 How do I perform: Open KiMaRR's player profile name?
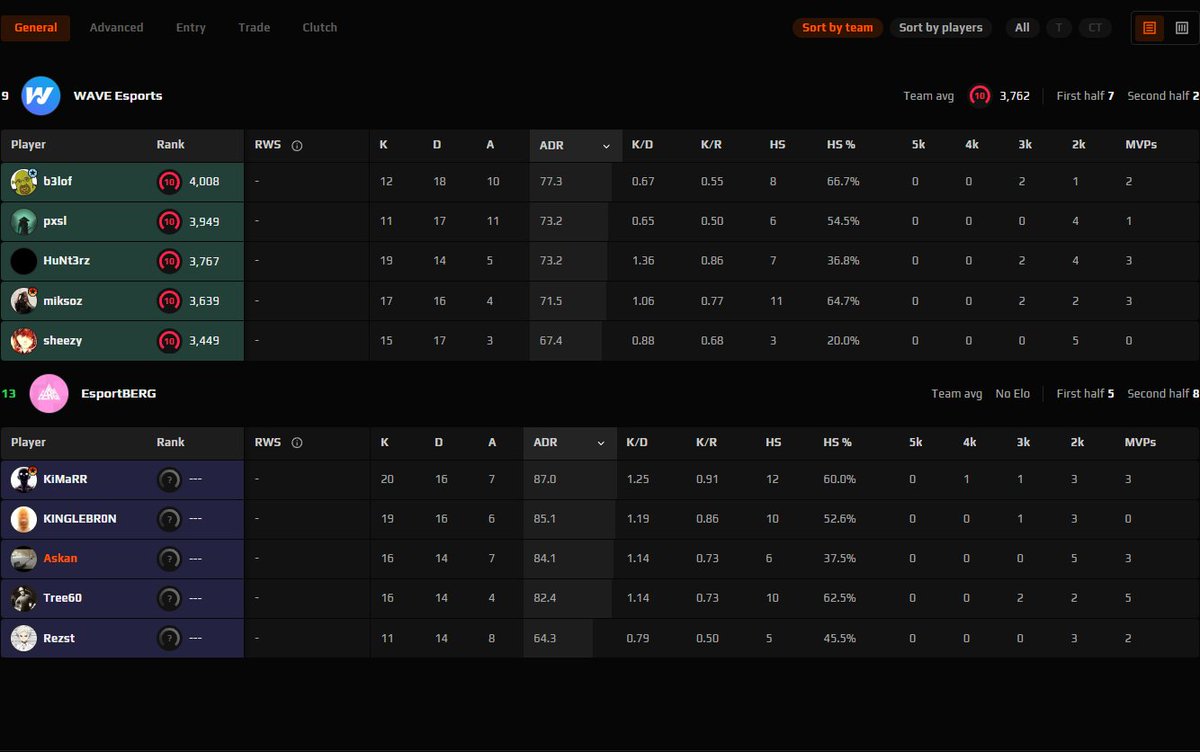pos(65,479)
